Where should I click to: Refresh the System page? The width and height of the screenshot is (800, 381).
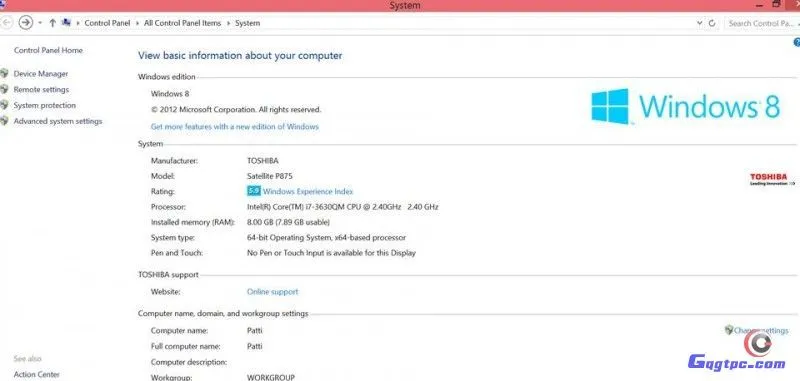[712, 23]
